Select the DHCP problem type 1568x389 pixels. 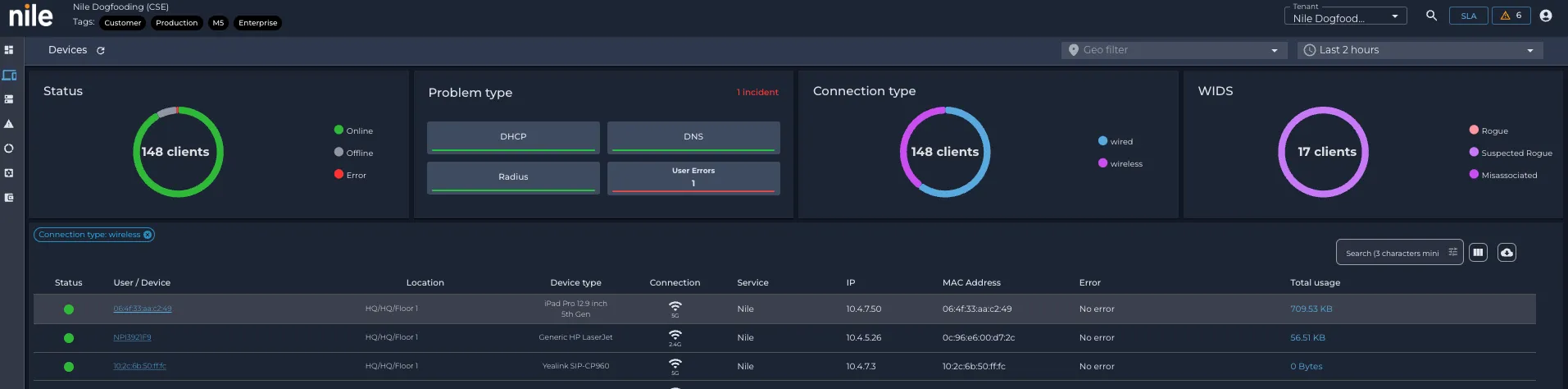(513, 137)
